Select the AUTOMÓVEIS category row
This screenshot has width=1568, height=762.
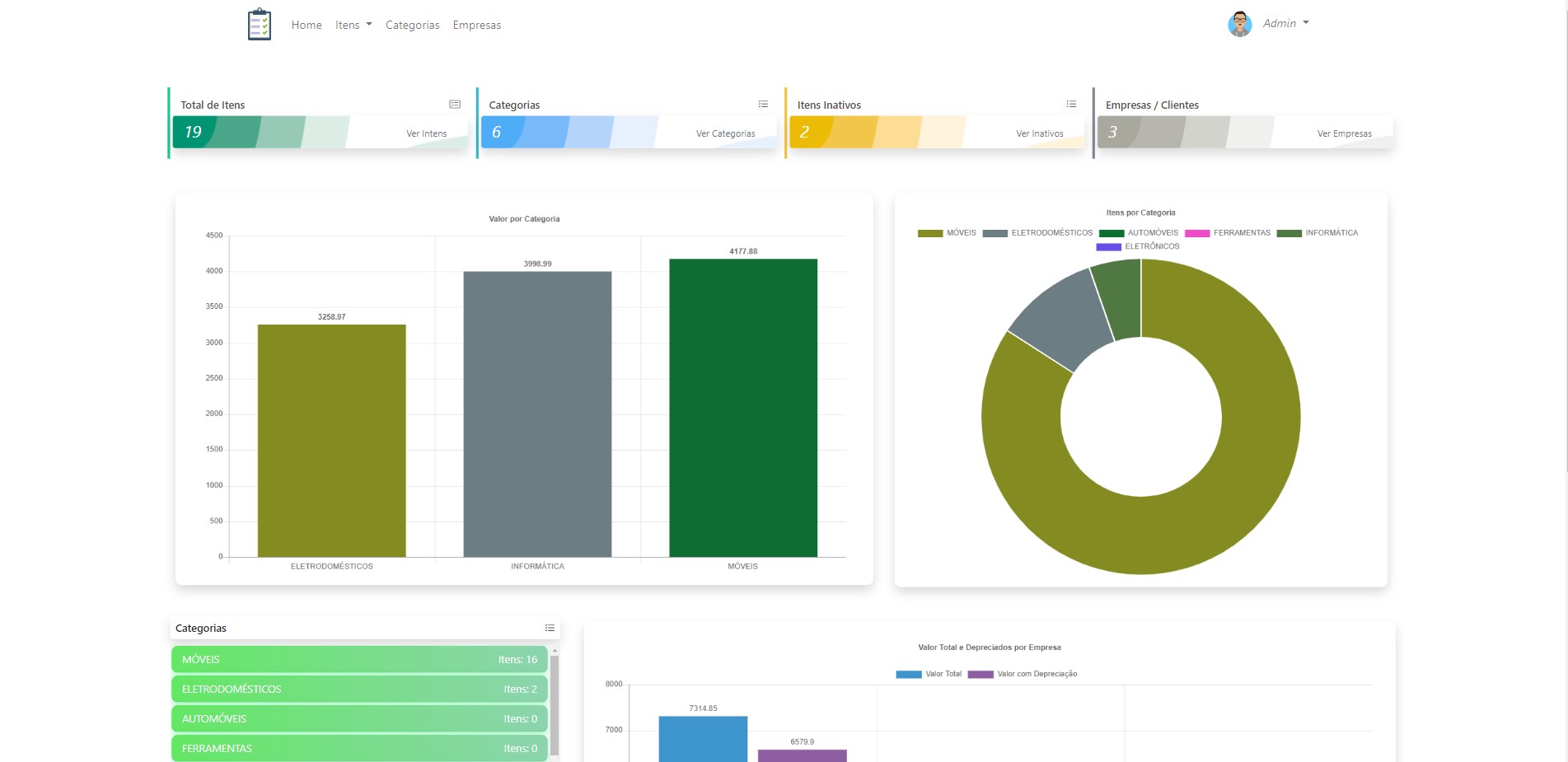(x=359, y=718)
